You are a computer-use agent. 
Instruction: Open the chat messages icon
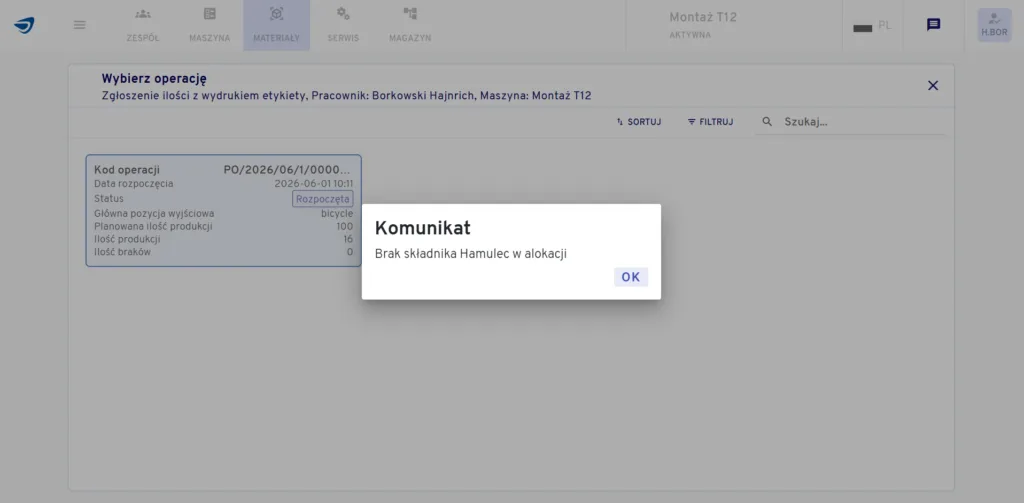pyautogui.click(x=934, y=25)
